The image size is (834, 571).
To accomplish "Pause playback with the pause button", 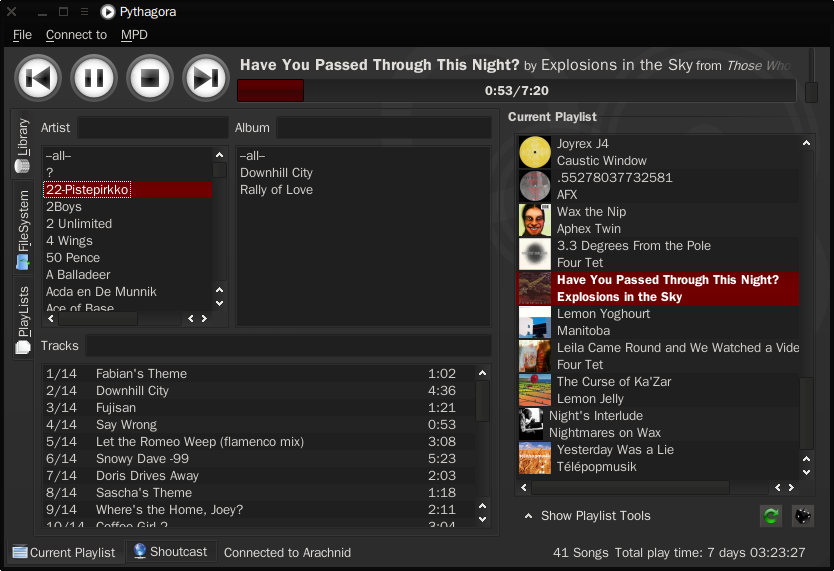I will point(94,78).
